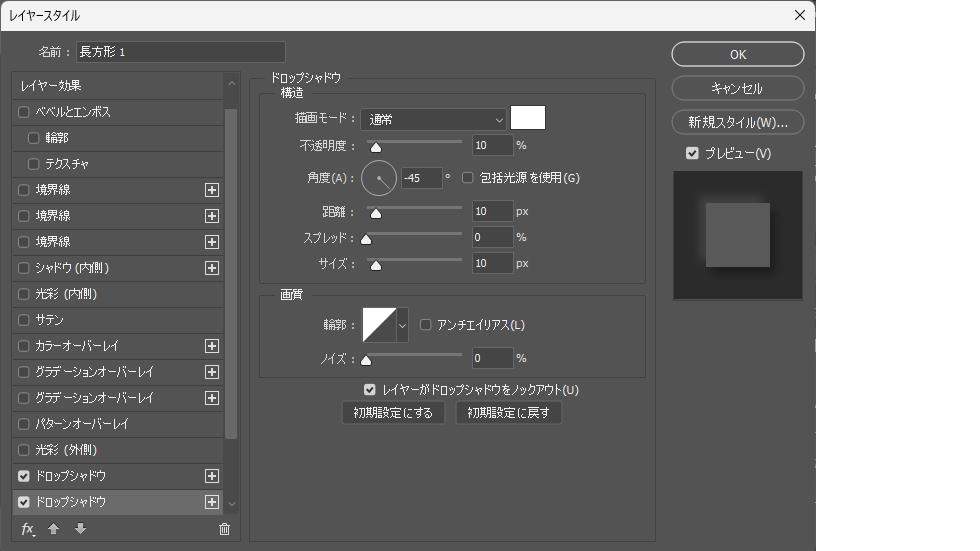The image size is (980, 551).
Task: Select the パターンオーバーレイ effect row
Action: click(x=118, y=424)
